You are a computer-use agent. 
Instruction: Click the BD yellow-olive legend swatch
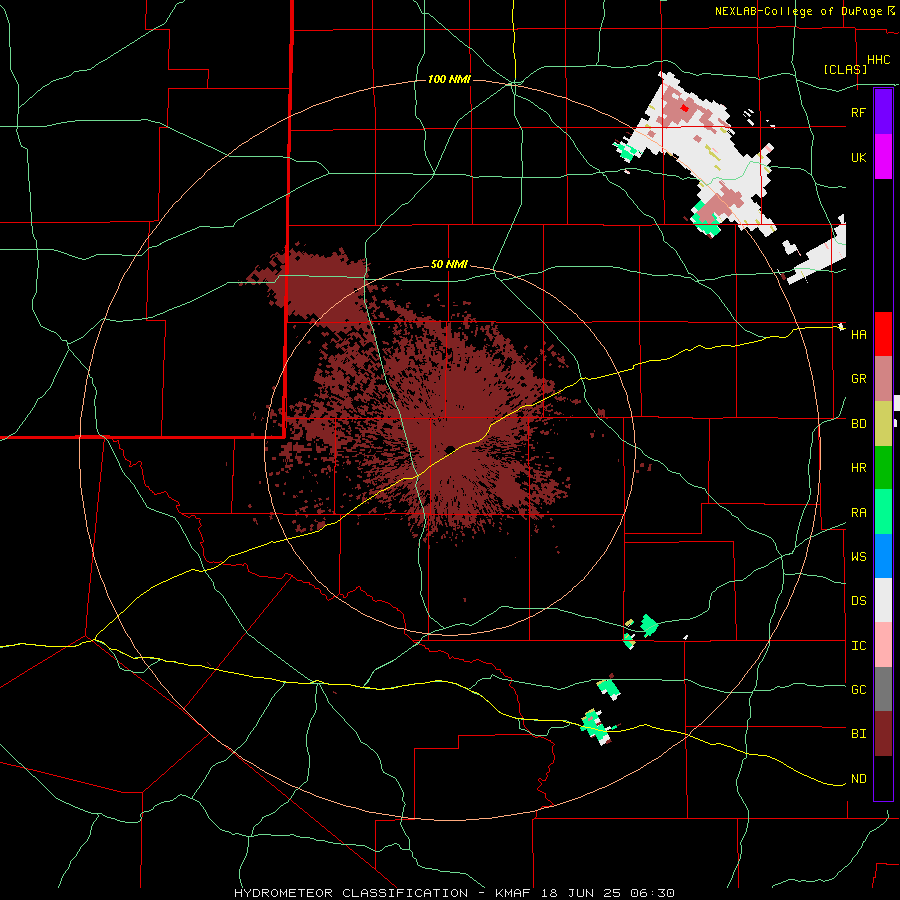883,424
